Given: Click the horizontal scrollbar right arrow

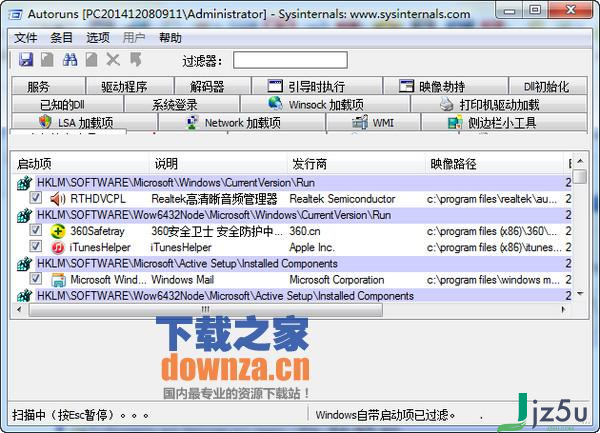Looking at the screenshot, I should [564, 309].
